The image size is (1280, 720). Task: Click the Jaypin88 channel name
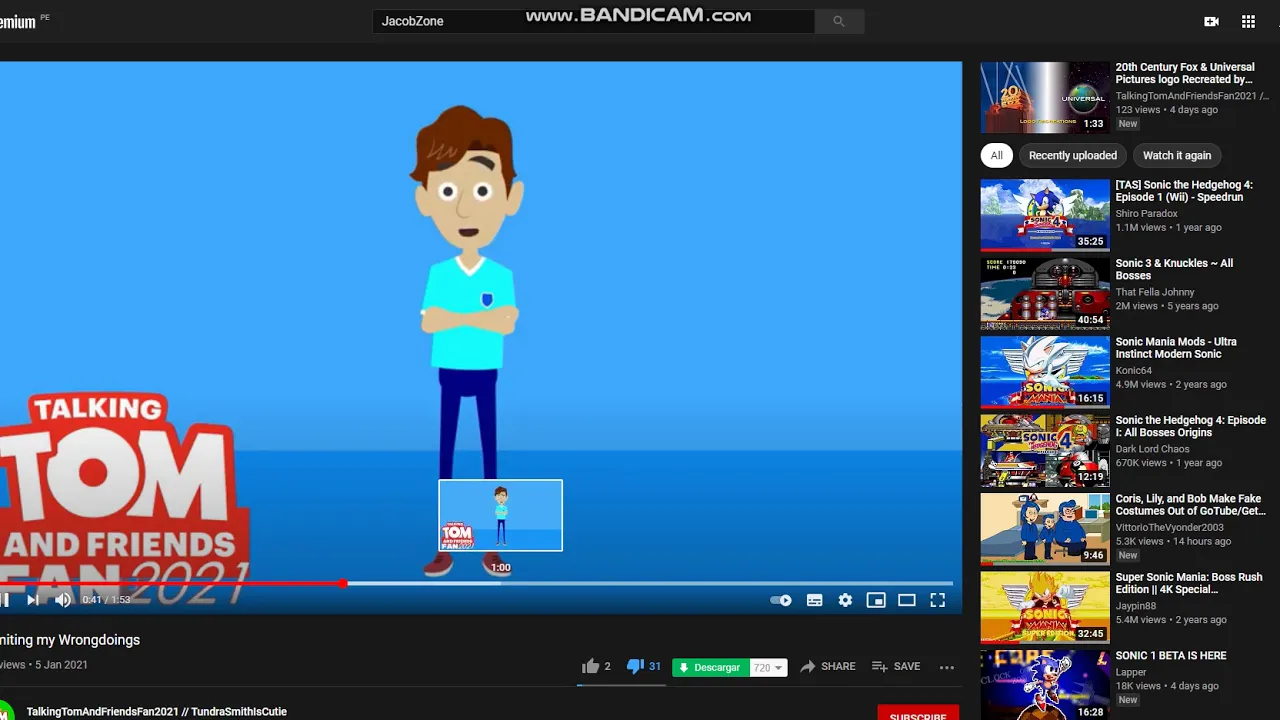click(1137, 605)
